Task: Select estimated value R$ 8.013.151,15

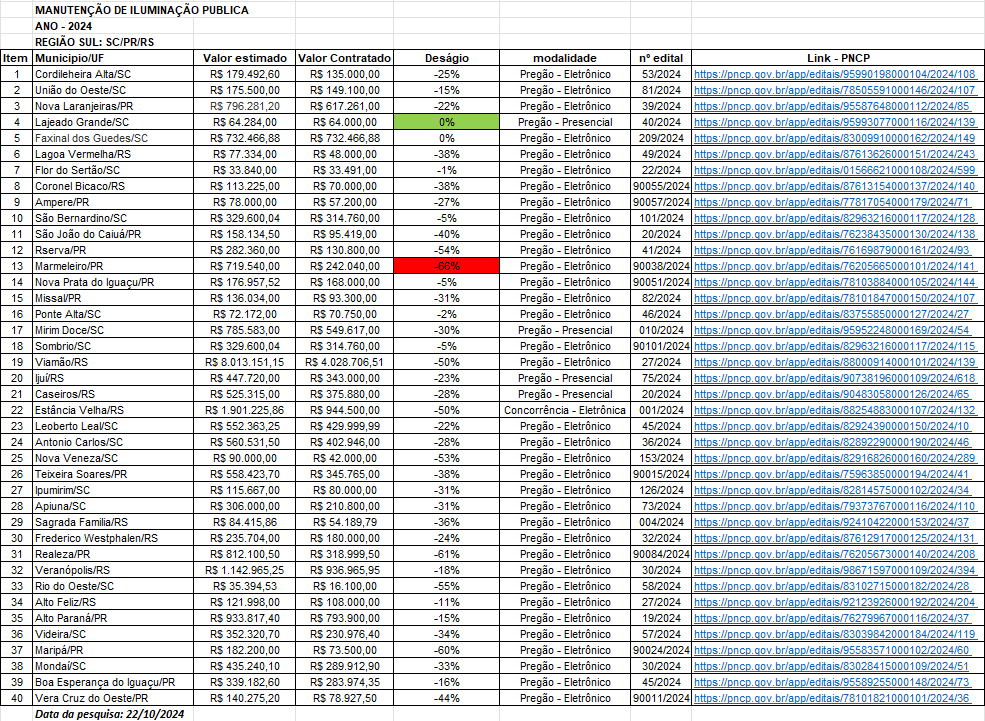Action: [244, 362]
